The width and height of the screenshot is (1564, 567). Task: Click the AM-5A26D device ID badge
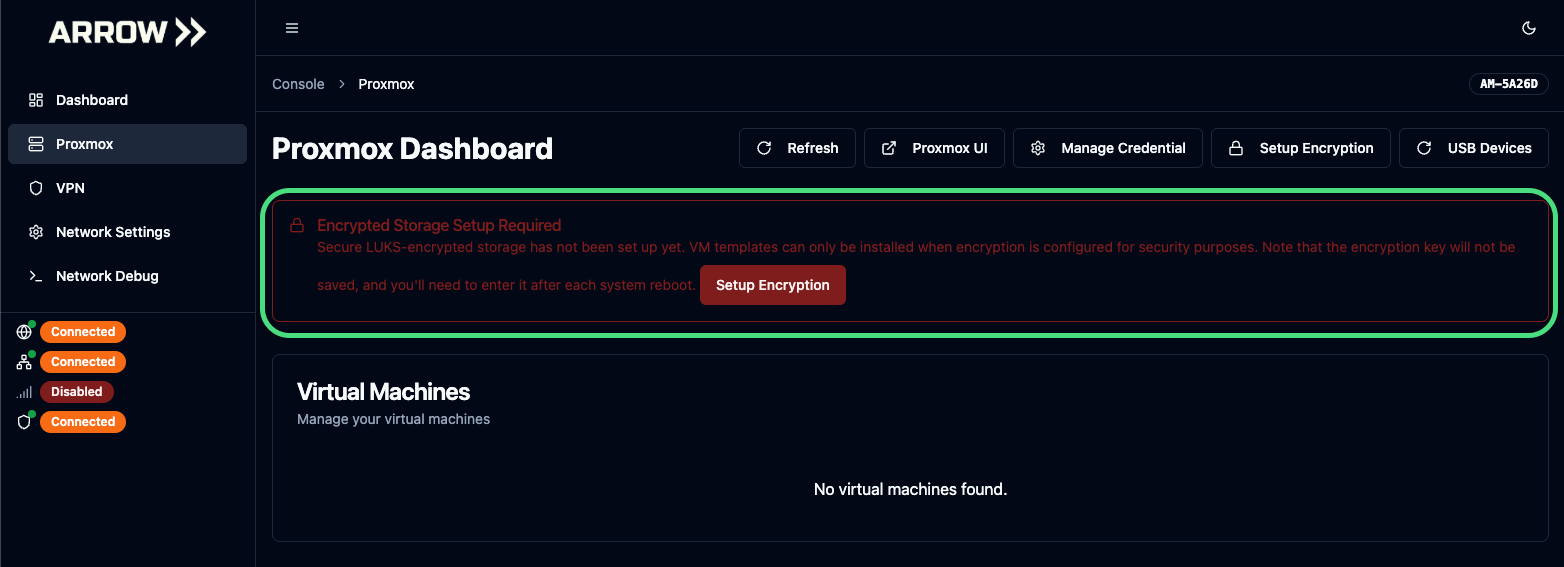pos(1508,84)
